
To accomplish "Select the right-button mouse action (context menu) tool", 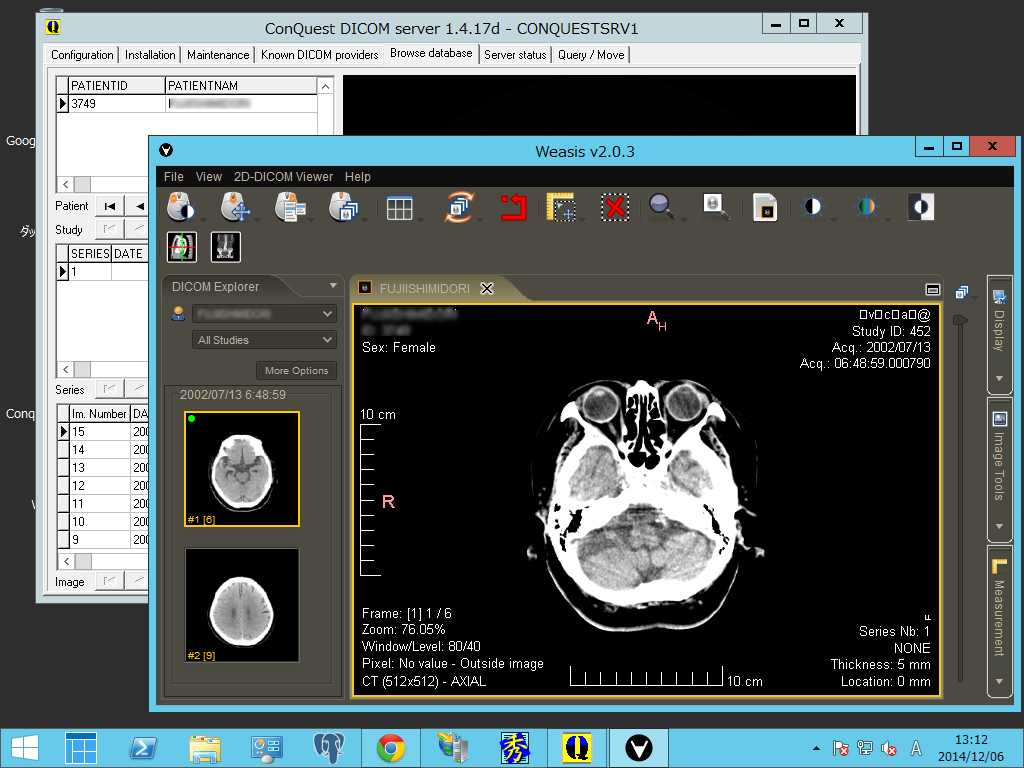I will (x=290, y=207).
